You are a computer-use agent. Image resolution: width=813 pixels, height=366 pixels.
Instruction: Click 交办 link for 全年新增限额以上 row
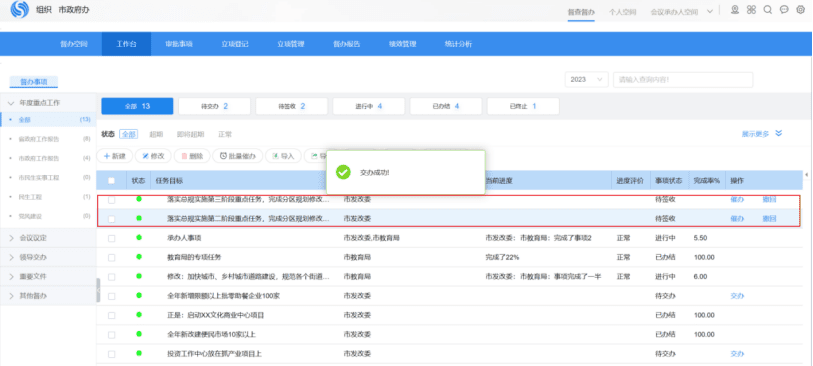[x=737, y=296]
